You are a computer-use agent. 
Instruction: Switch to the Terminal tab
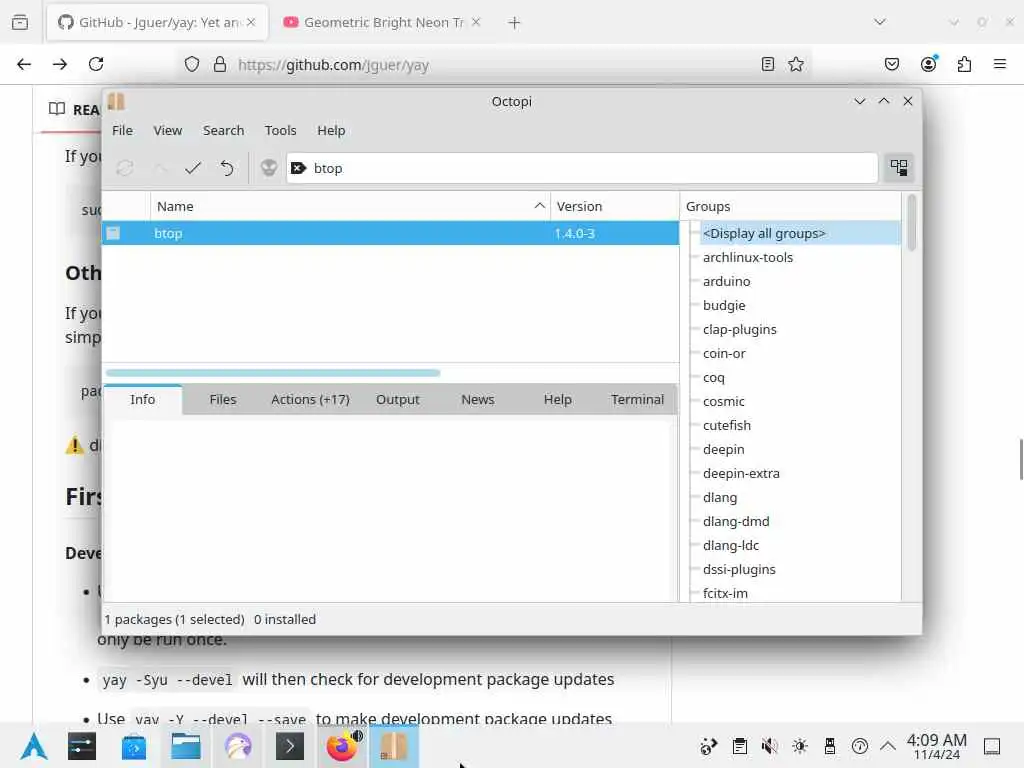coord(637,400)
